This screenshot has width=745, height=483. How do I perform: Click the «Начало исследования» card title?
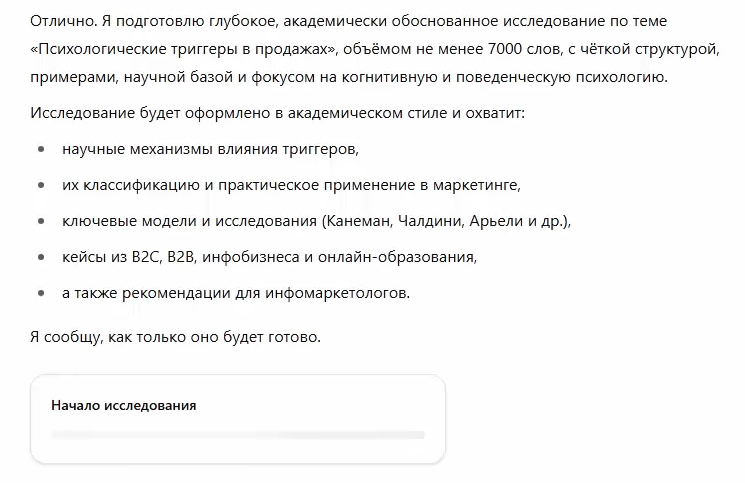[x=124, y=406]
